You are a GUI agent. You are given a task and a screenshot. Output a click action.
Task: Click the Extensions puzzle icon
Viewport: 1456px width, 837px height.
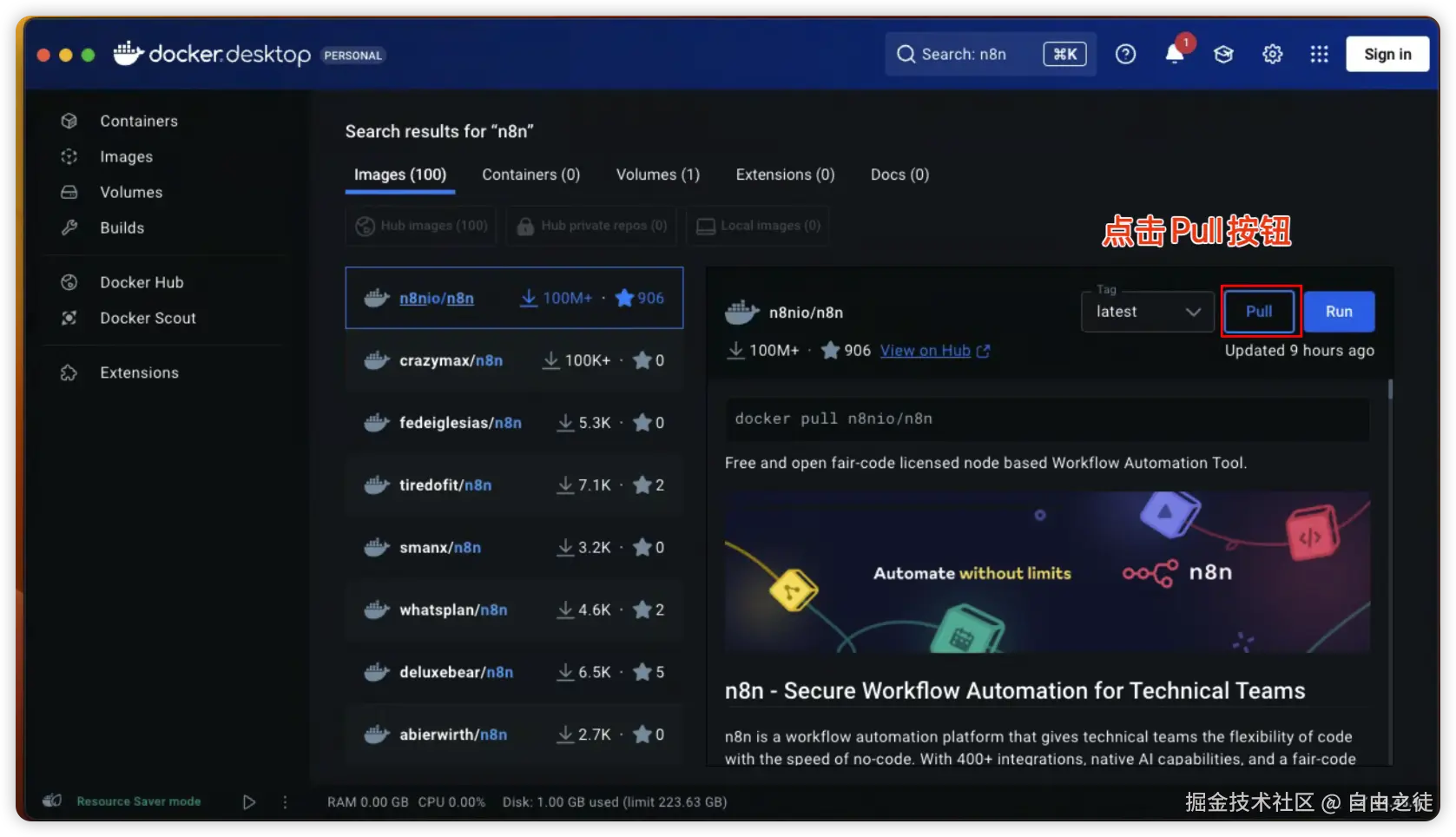point(69,372)
